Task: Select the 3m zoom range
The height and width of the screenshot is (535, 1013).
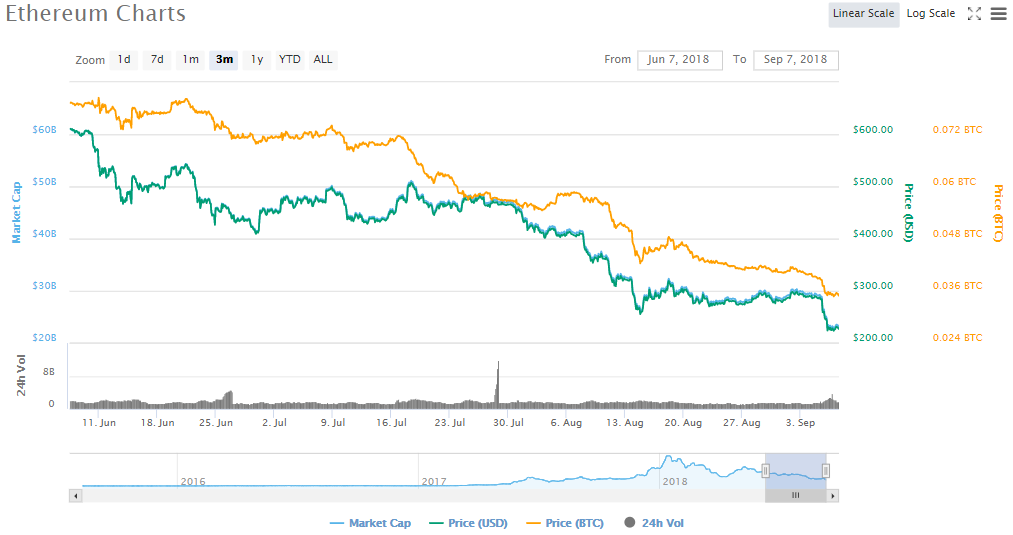Action: point(224,59)
